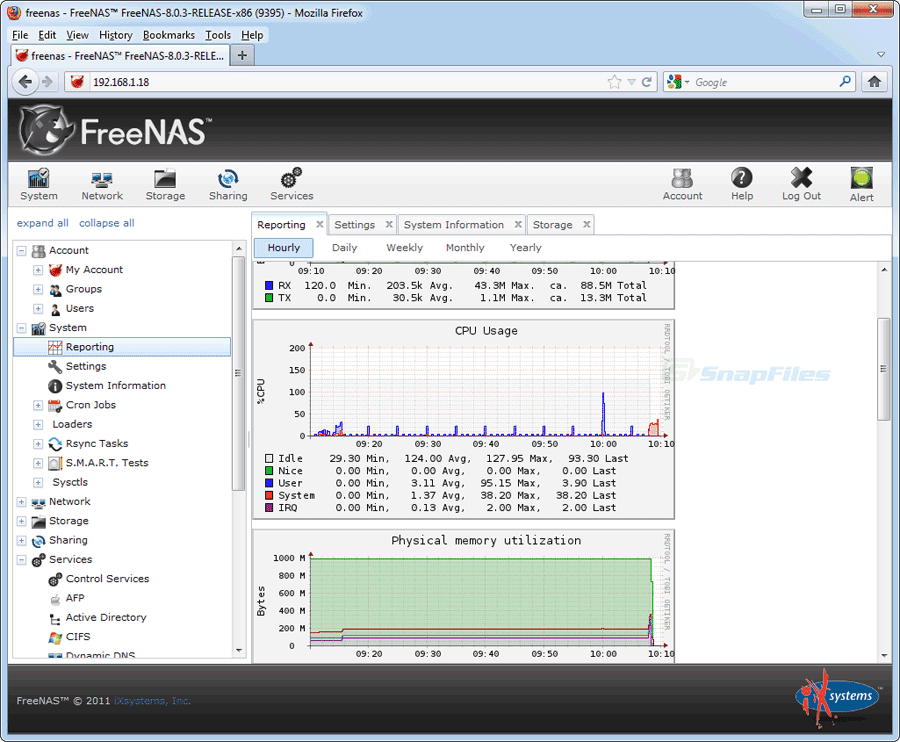Open the URL history dropdown arrow
Viewport: 900px width, 742px height.
631,82
